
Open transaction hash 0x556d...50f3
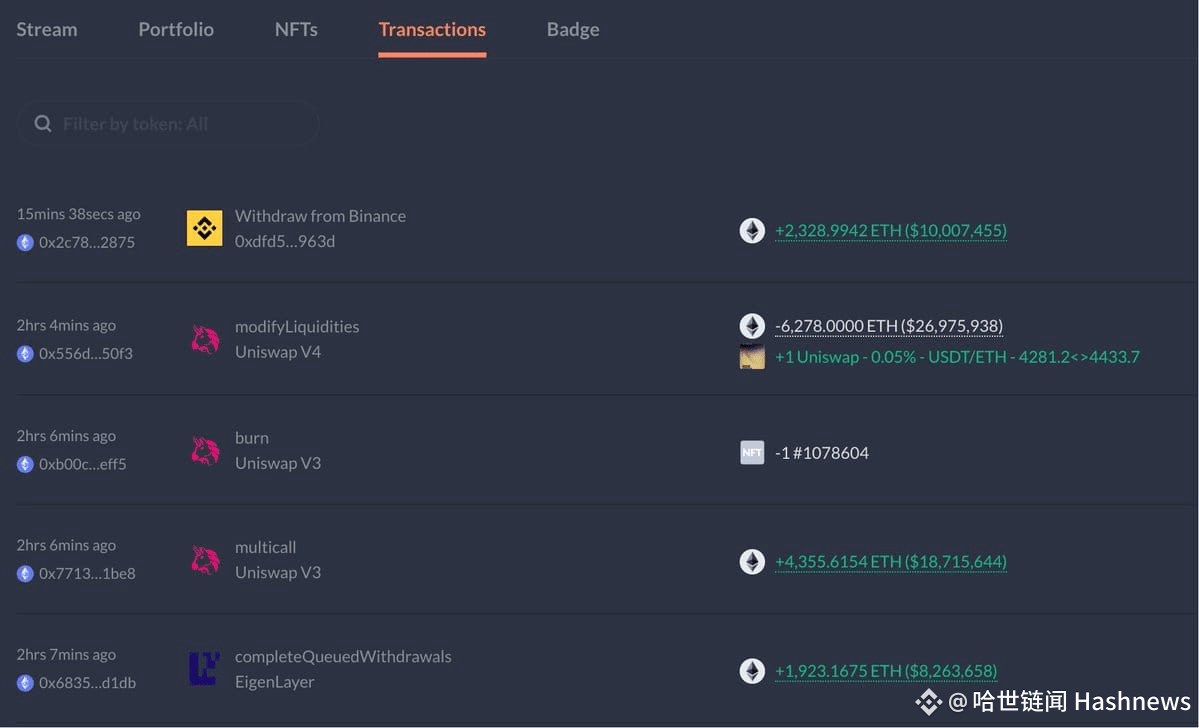(86, 353)
